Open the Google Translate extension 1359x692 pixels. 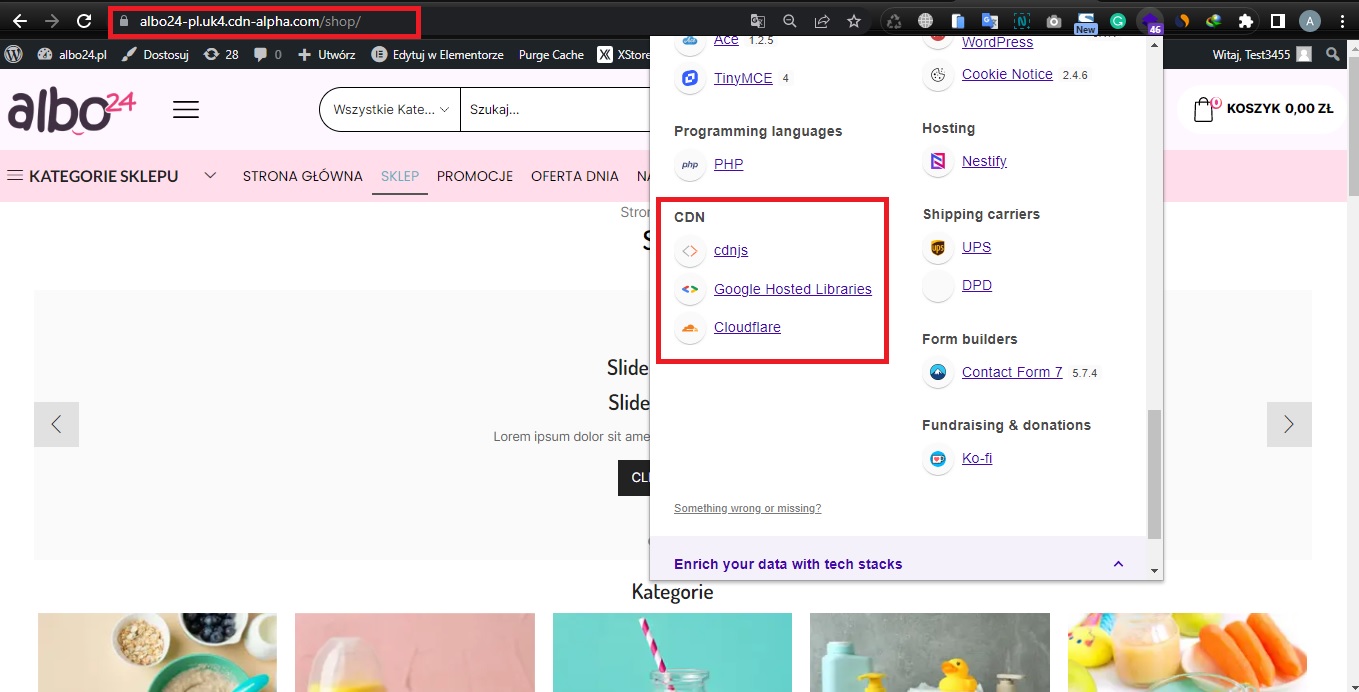coord(990,21)
